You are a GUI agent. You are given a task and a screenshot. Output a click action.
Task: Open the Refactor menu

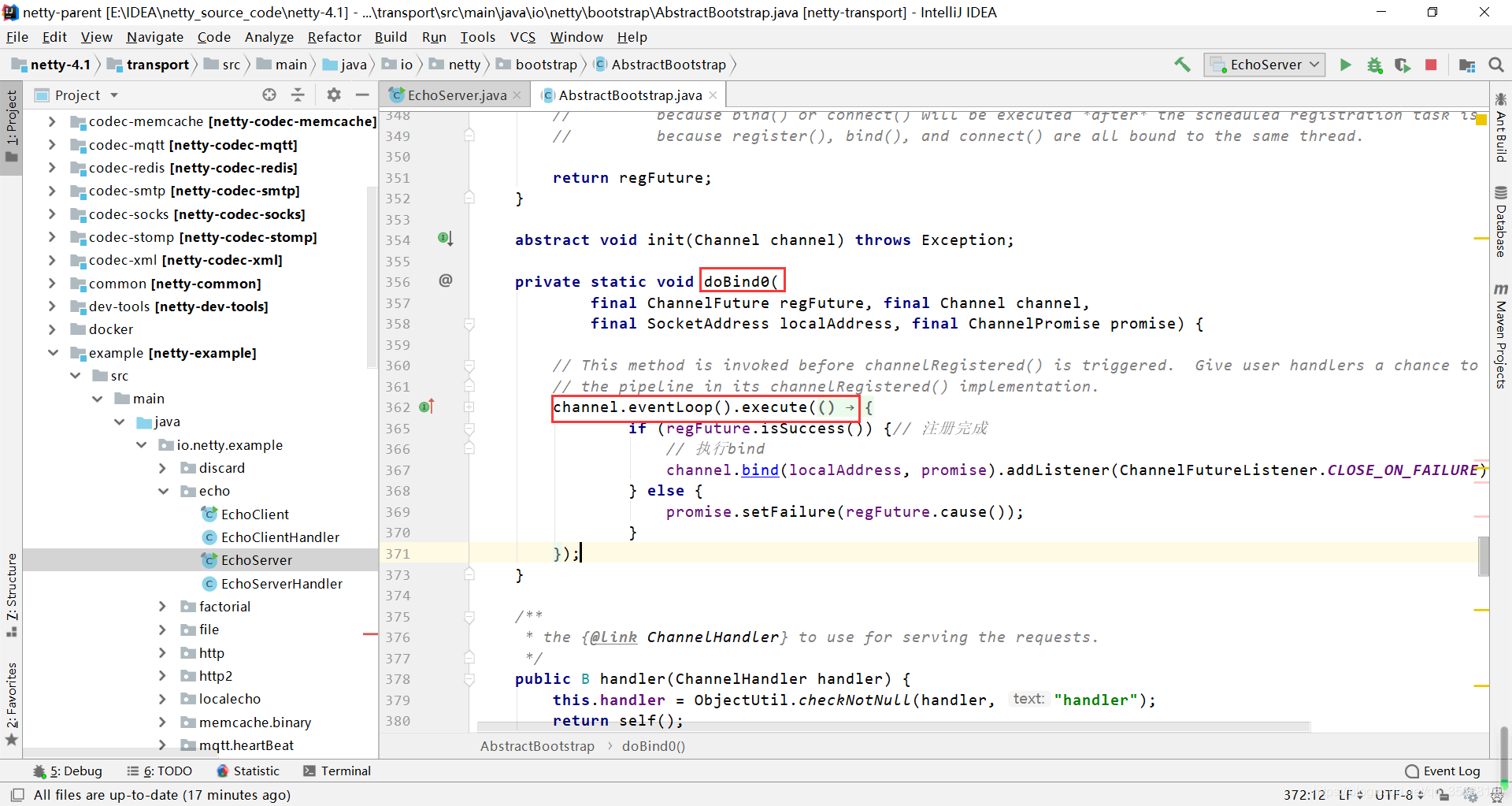(x=335, y=37)
